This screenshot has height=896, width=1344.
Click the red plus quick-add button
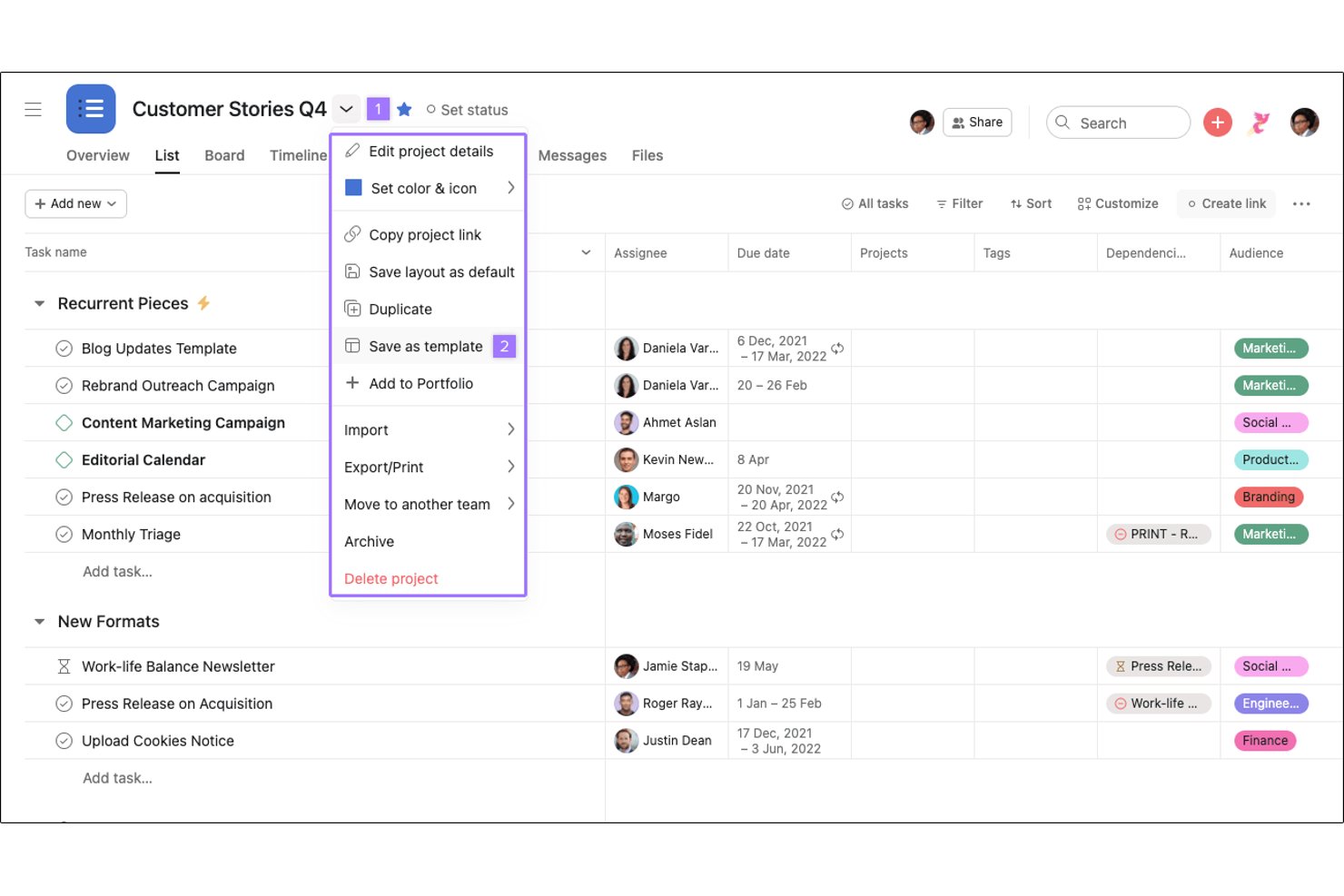coord(1217,123)
